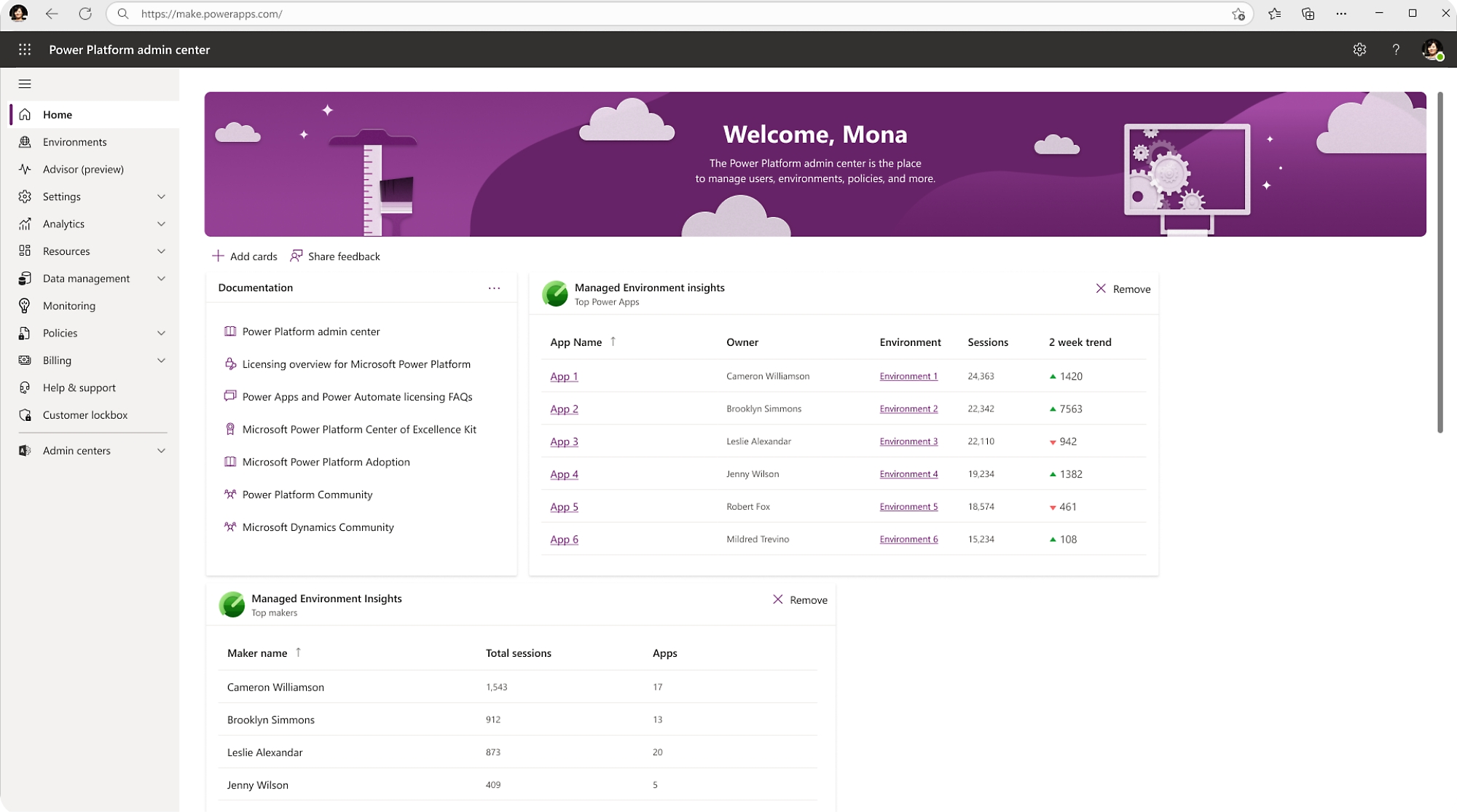Click the Monitoring sidebar icon

click(26, 305)
